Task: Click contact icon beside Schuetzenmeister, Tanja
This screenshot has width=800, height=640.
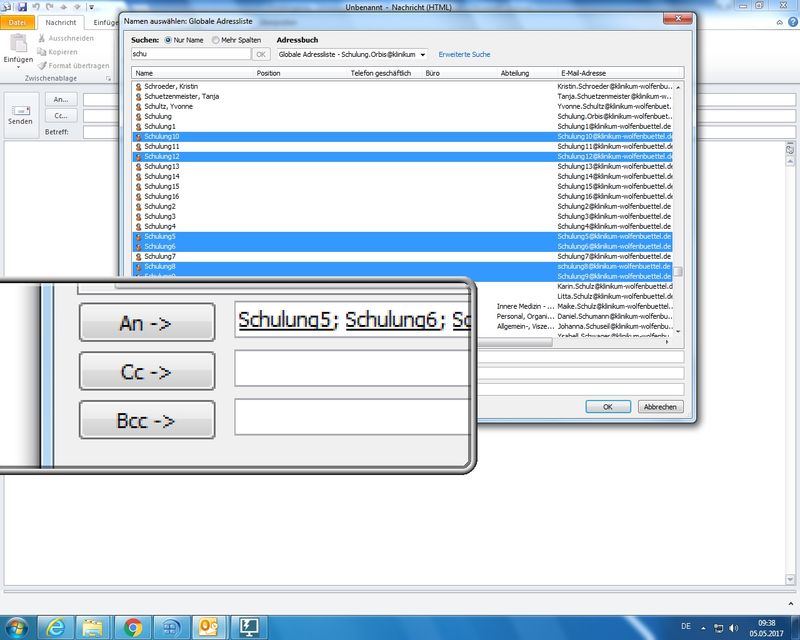Action: [138, 96]
